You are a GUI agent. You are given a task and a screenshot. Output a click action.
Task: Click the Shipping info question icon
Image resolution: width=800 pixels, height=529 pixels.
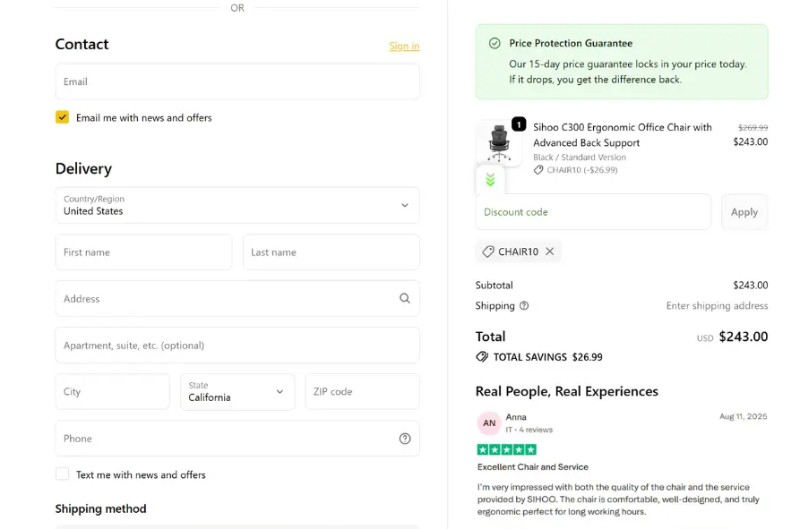tap(524, 306)
